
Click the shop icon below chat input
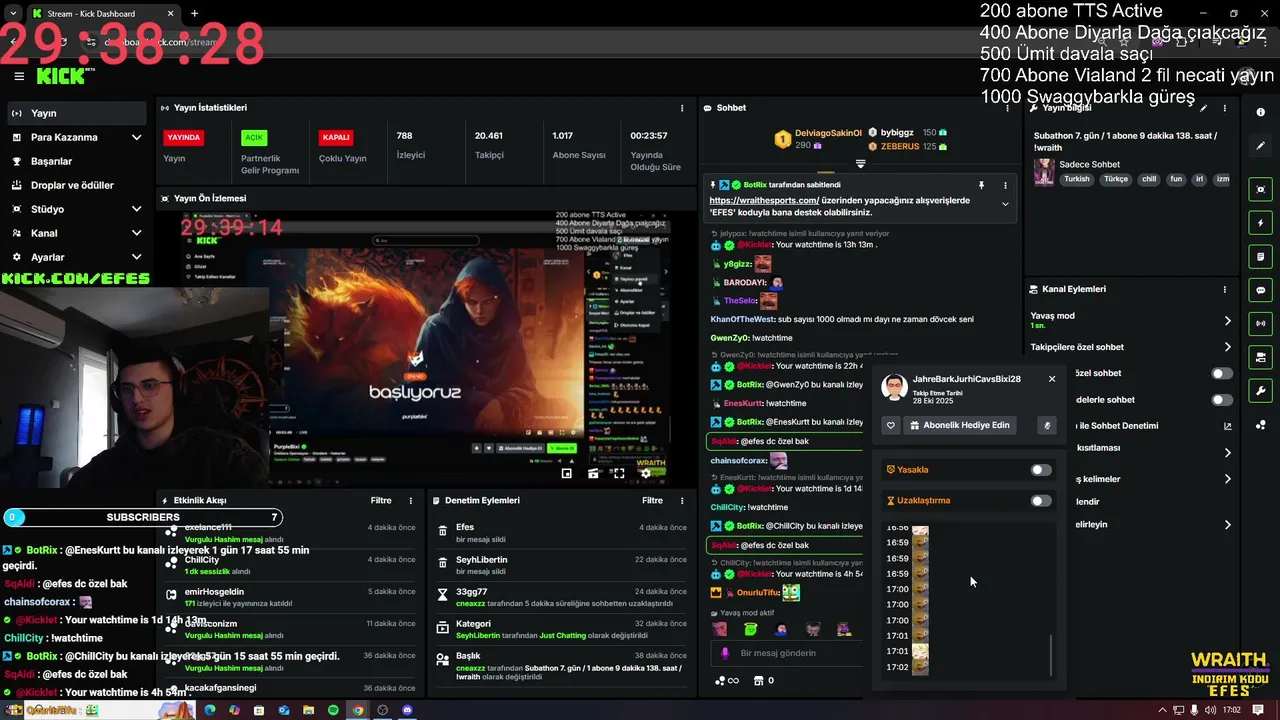758,680
